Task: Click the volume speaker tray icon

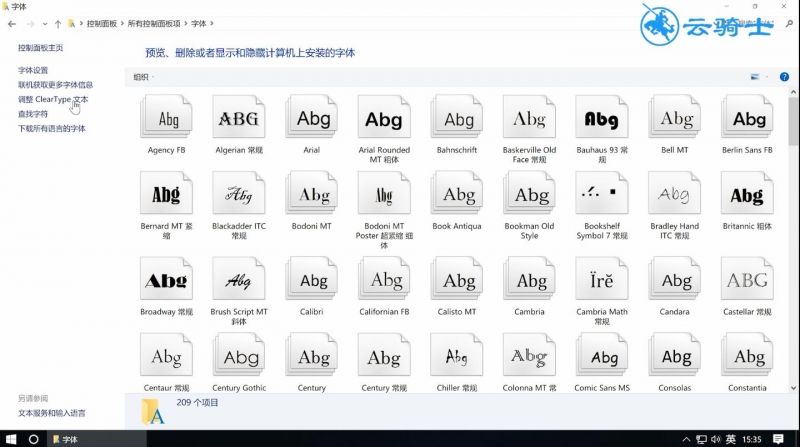Action: (x=716, y=439)
